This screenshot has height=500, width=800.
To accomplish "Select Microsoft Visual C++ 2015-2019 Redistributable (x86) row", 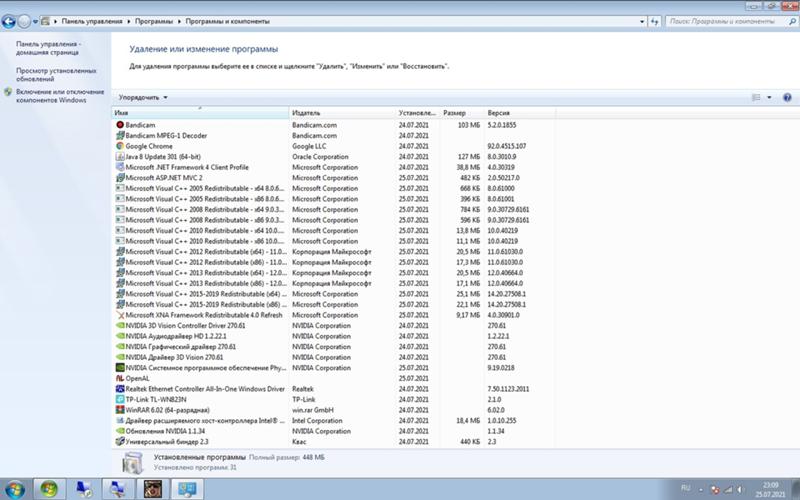I will pos(333,305).
